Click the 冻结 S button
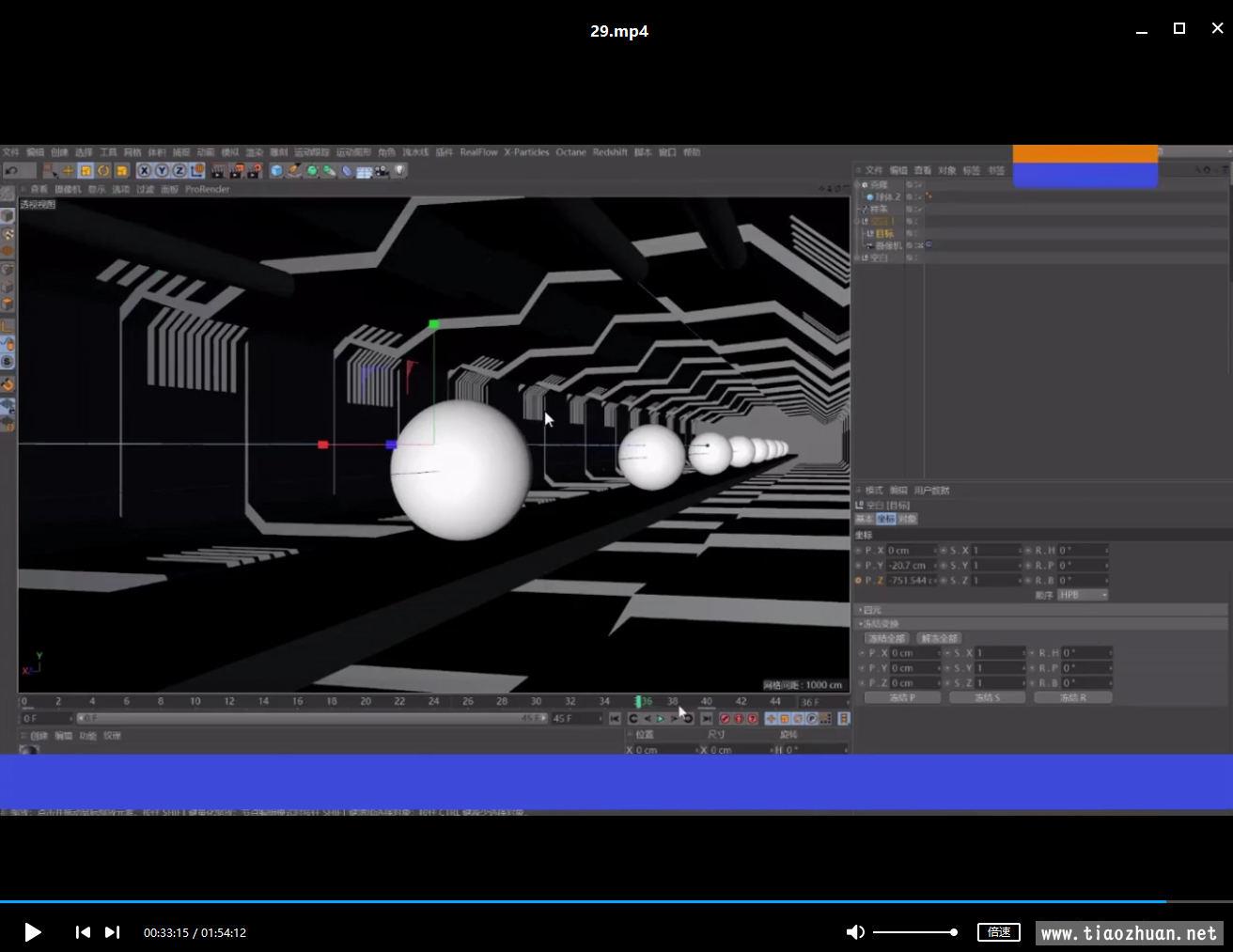The width and height of the screenshot is (1233, 952). point(987,698)
